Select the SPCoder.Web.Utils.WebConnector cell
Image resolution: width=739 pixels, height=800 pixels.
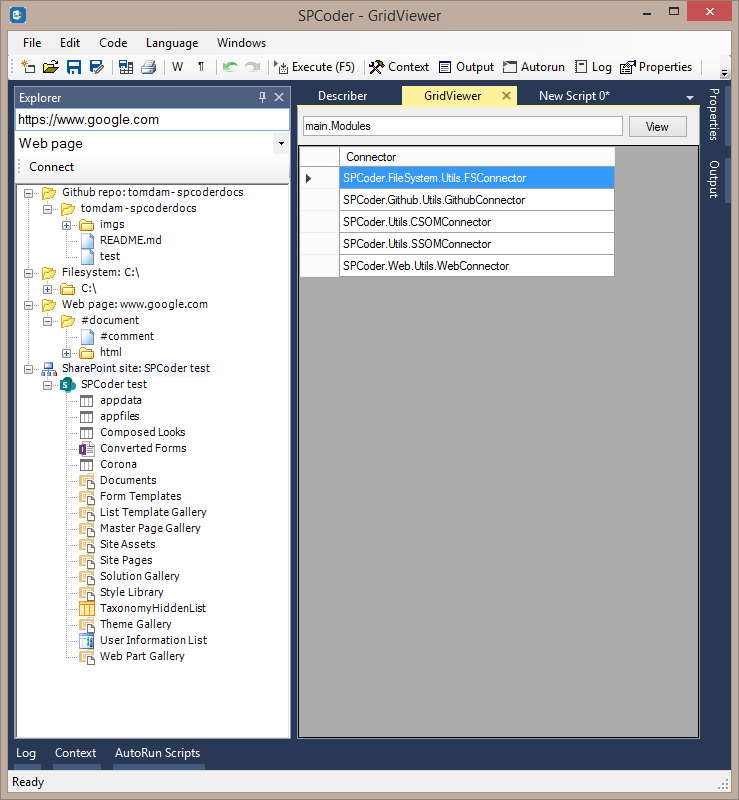coord(477,266)
